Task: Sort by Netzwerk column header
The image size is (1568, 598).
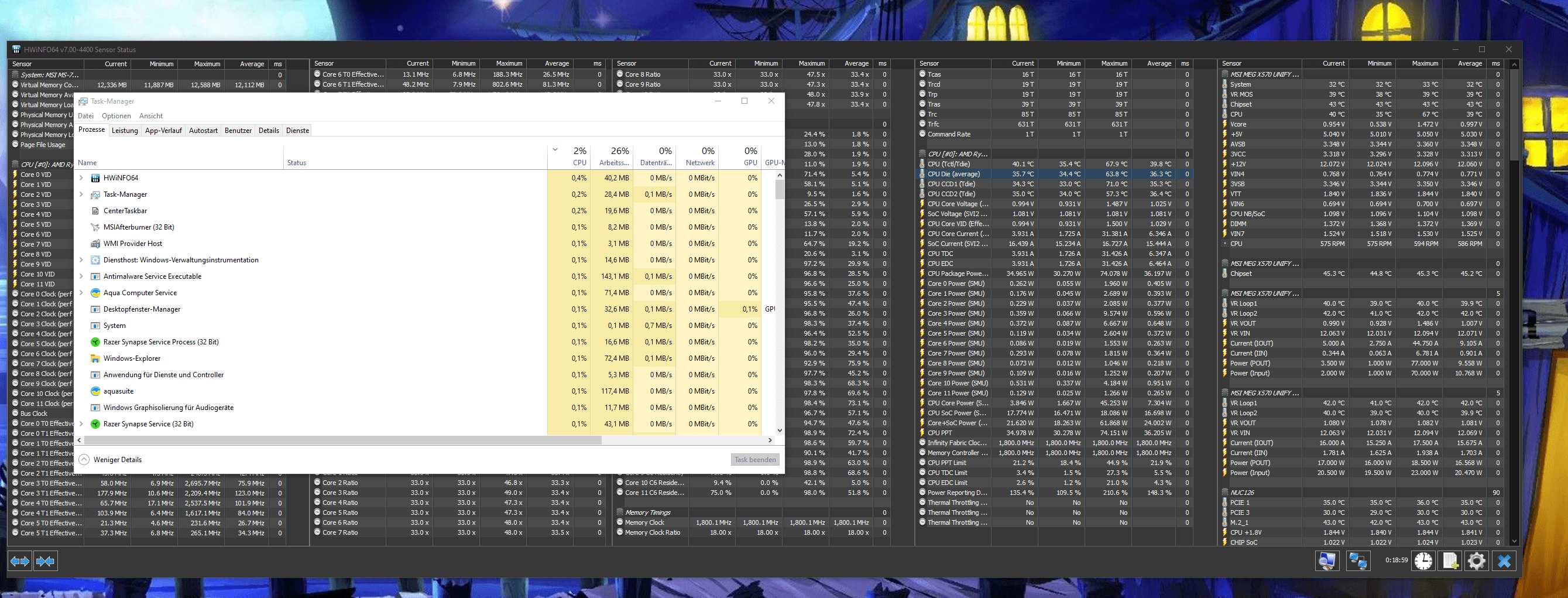Action: 696,156
